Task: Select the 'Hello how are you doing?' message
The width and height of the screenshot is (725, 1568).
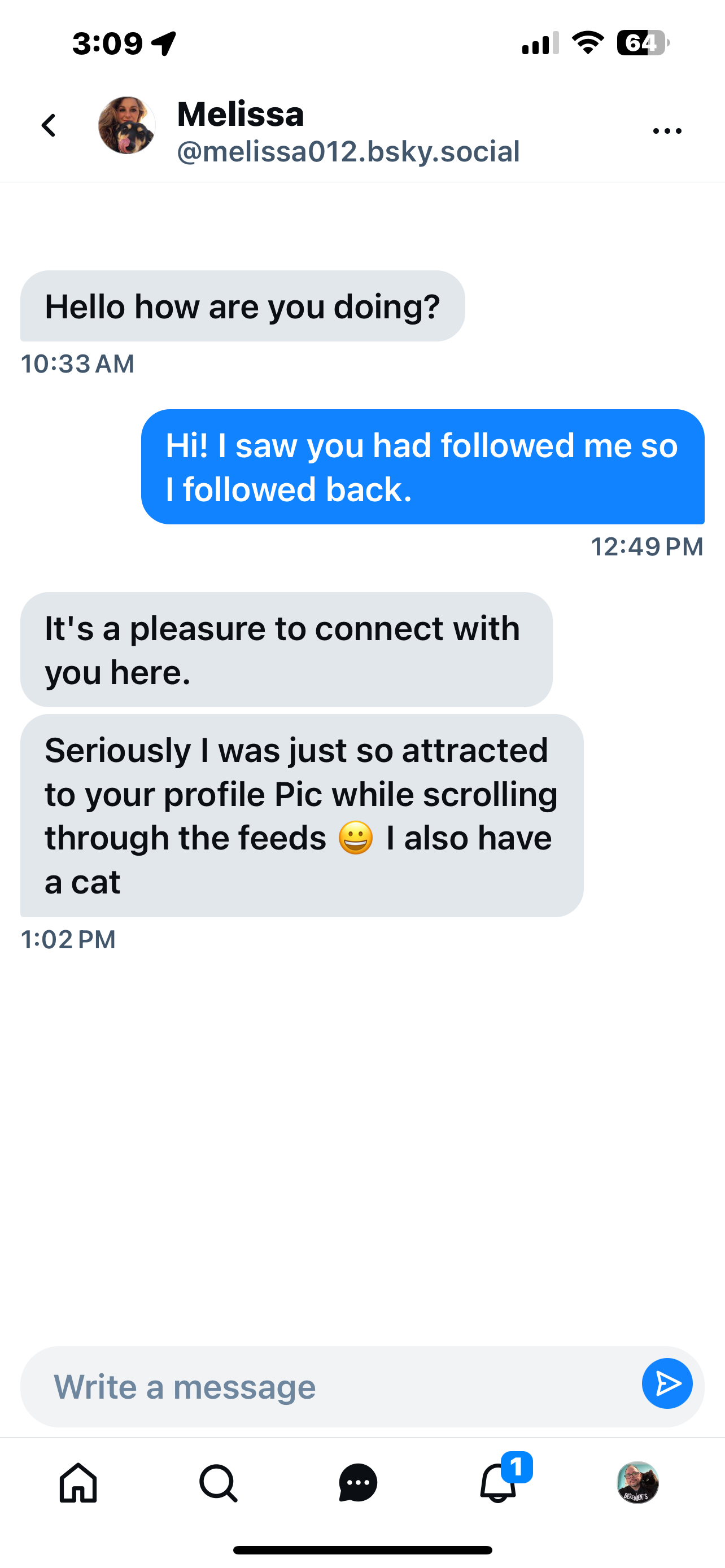Action: 242,306
